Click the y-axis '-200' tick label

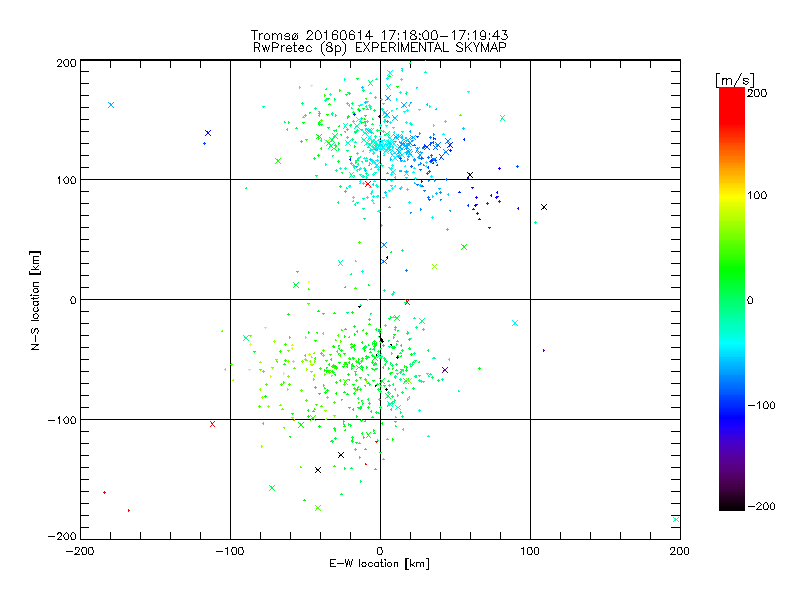pos(62,536)
